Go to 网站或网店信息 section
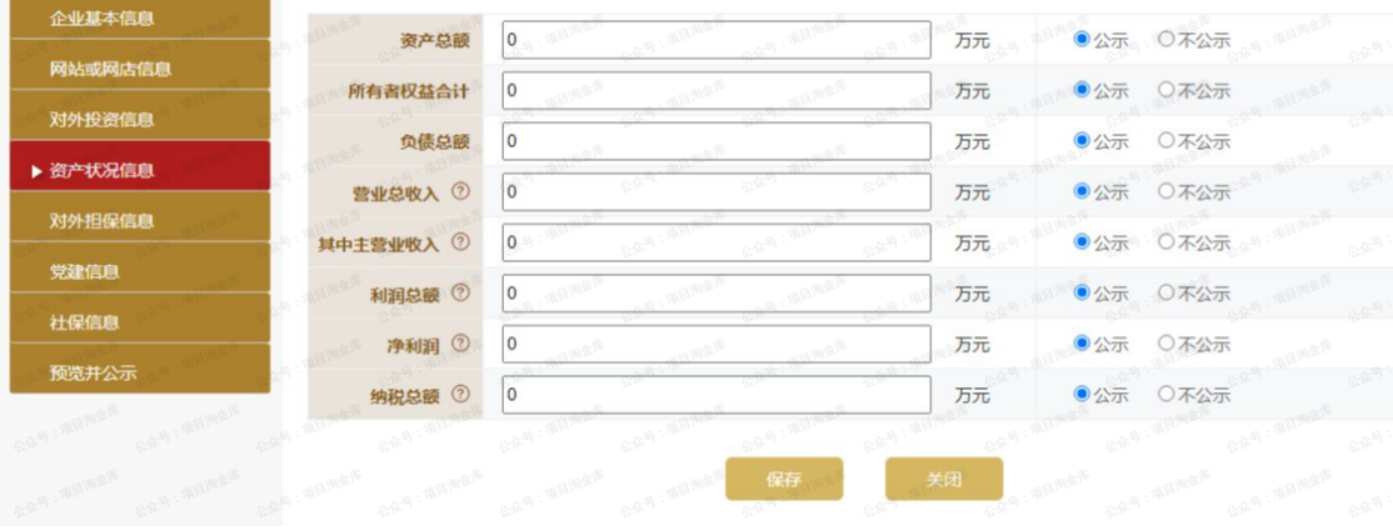 pyautogui.click(x=140, y=68)
